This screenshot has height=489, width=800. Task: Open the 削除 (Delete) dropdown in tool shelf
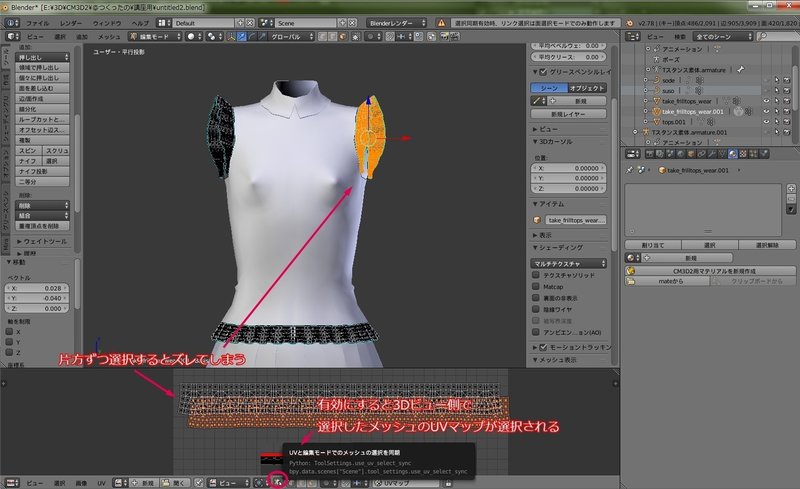(42, 205)
